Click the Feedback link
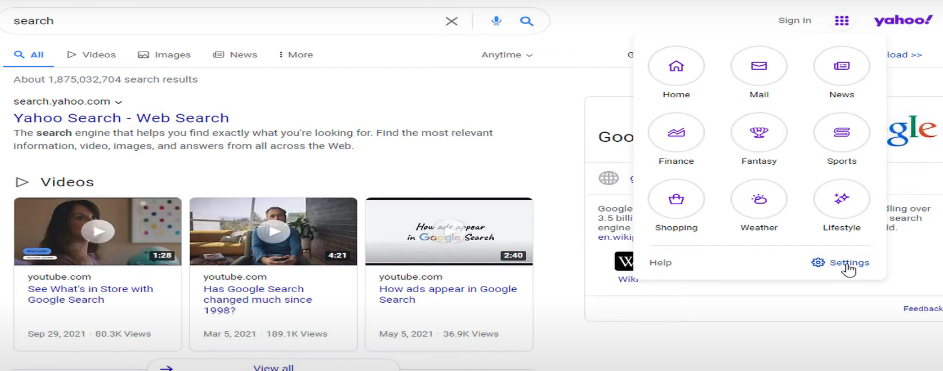 click(x=923, y=308)
